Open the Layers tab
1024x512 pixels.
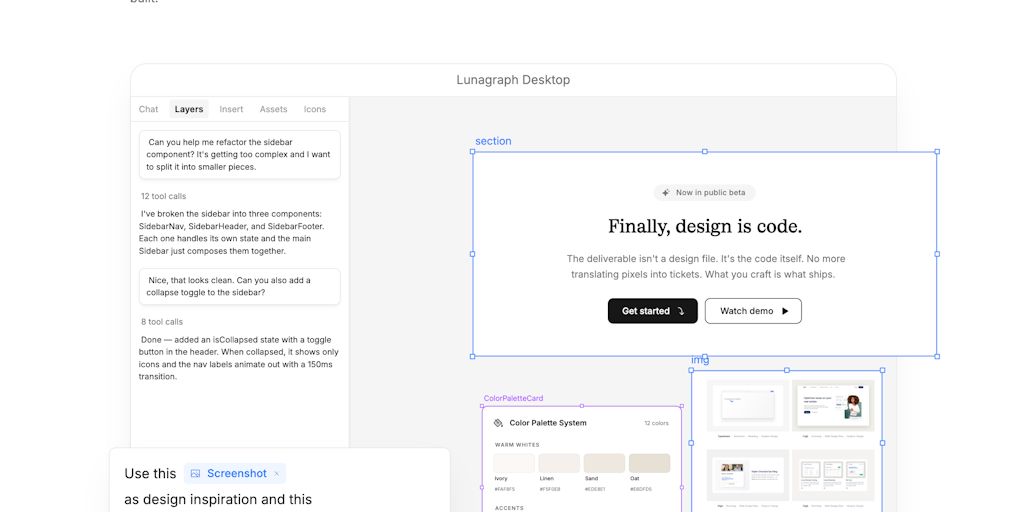tap(189, 109)
